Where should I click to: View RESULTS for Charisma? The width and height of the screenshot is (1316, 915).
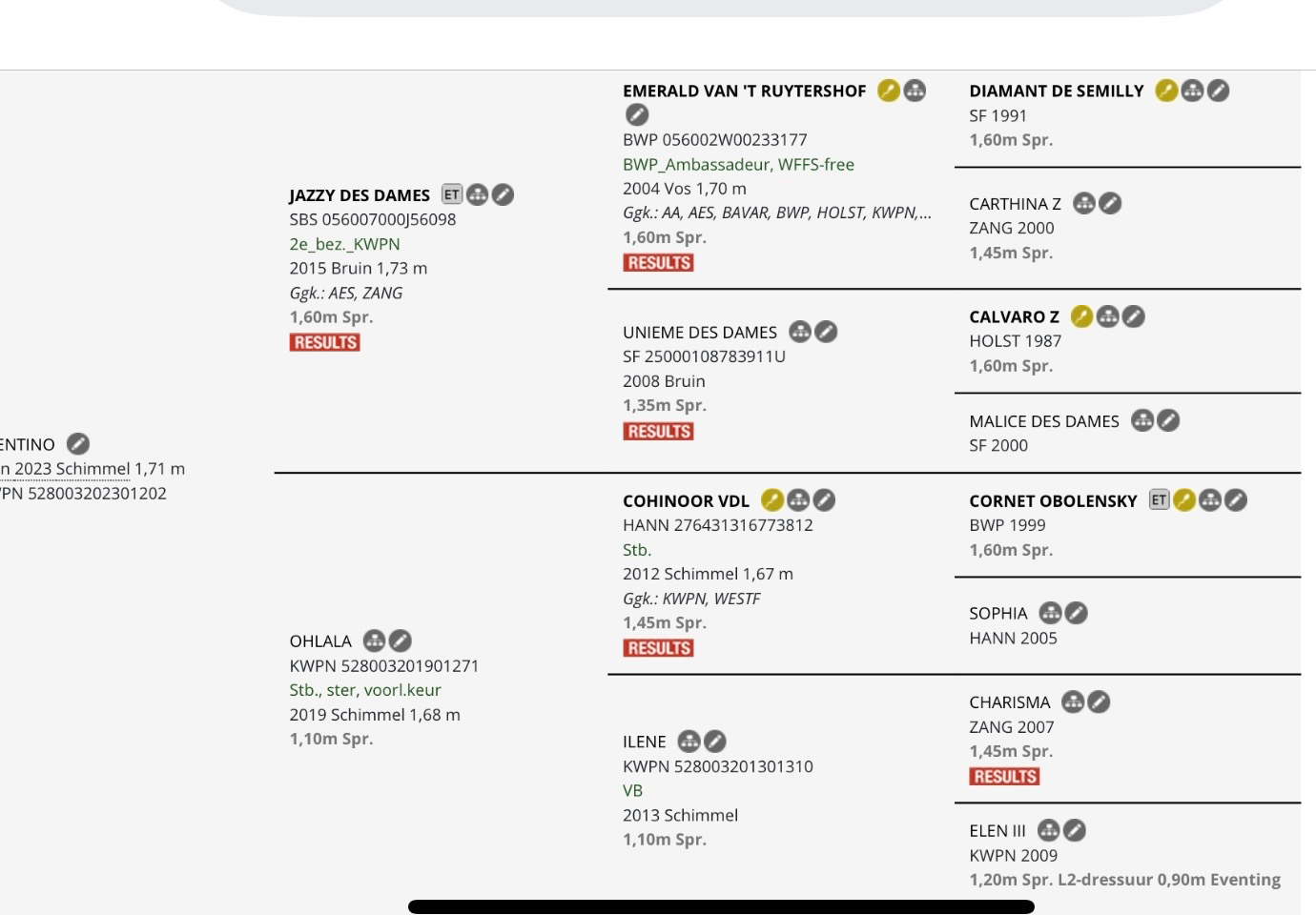tap(1004, 777)
